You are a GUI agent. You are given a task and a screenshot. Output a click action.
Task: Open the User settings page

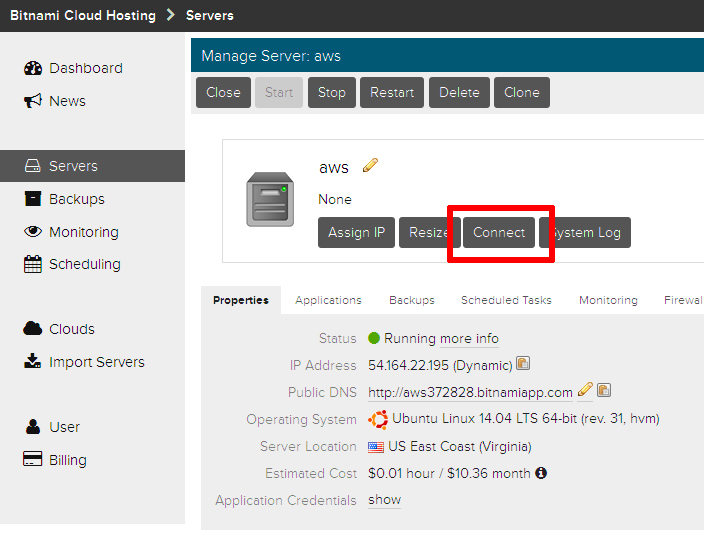(65, 427)
